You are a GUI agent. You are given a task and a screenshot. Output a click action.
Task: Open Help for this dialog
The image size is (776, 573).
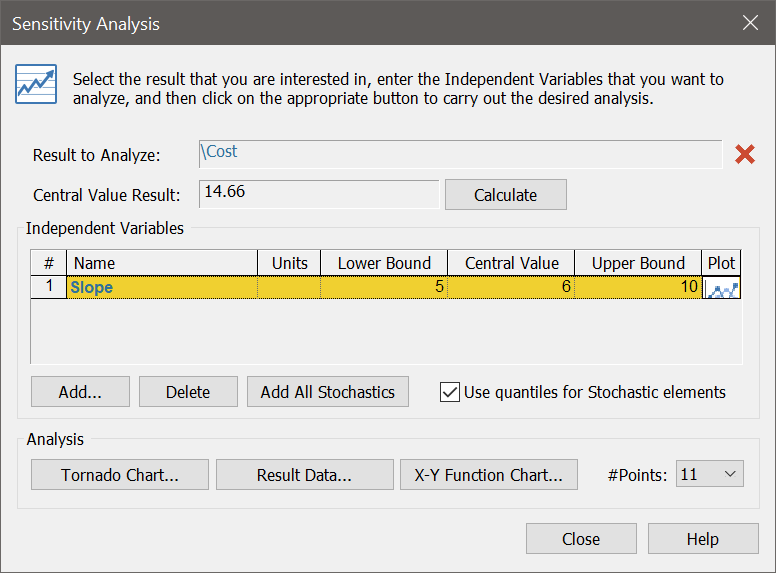coord(703,539)
